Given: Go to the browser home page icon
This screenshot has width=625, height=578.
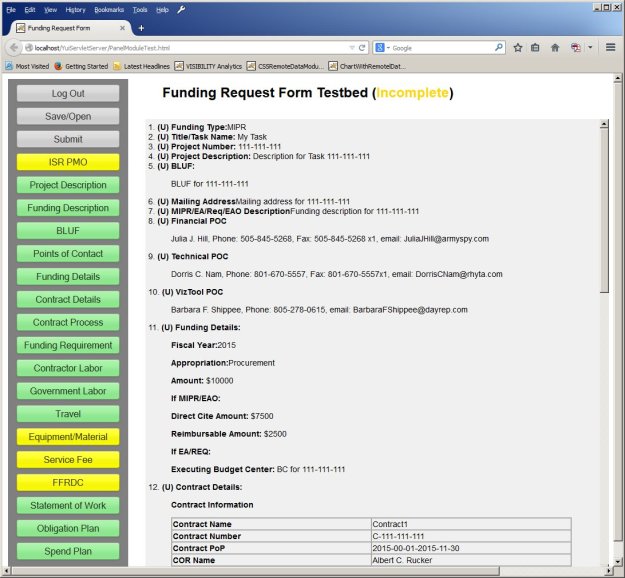Looking at the screenshot, I should pos(555,47).
